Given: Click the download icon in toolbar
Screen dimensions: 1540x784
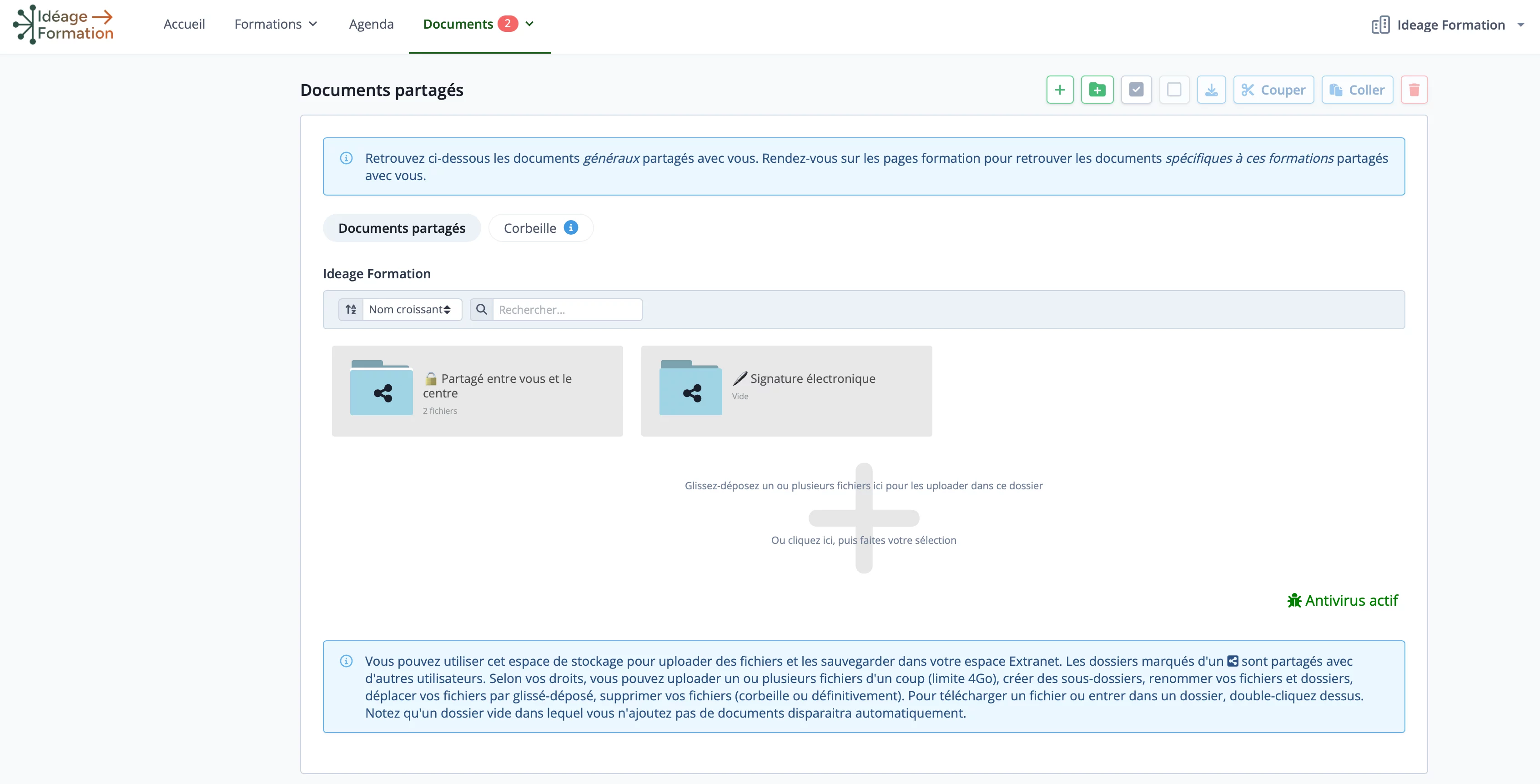Looking at the screenshot, I should tap(1211, 90).
